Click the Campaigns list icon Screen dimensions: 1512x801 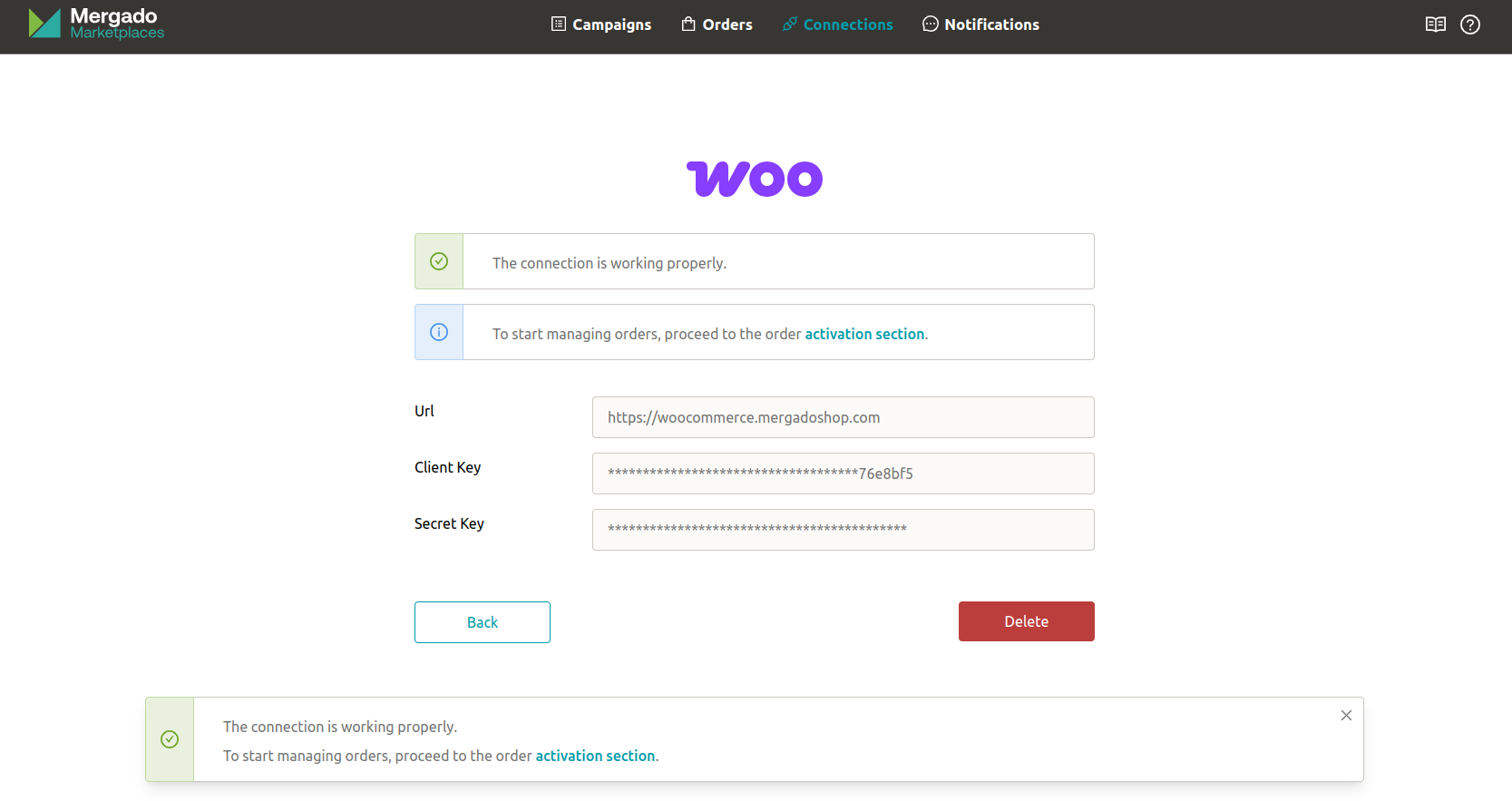tap(559, 24)
